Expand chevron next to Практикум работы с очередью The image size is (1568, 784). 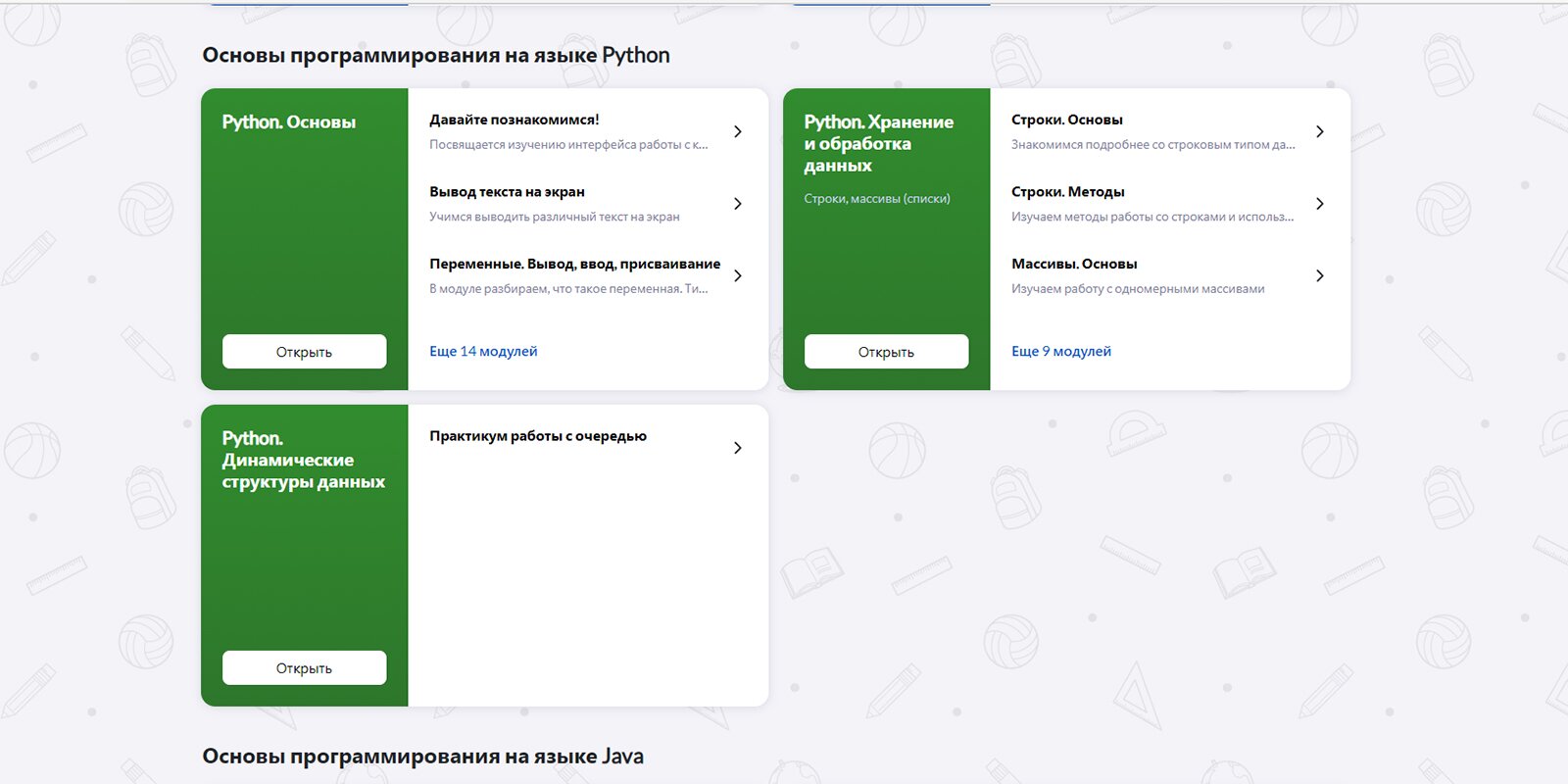click(738, 448)
